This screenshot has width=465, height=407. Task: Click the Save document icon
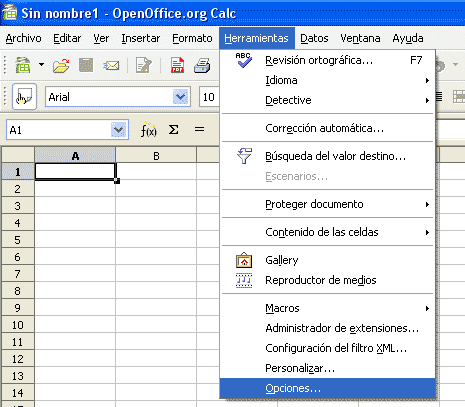click(x=86, y=65)
